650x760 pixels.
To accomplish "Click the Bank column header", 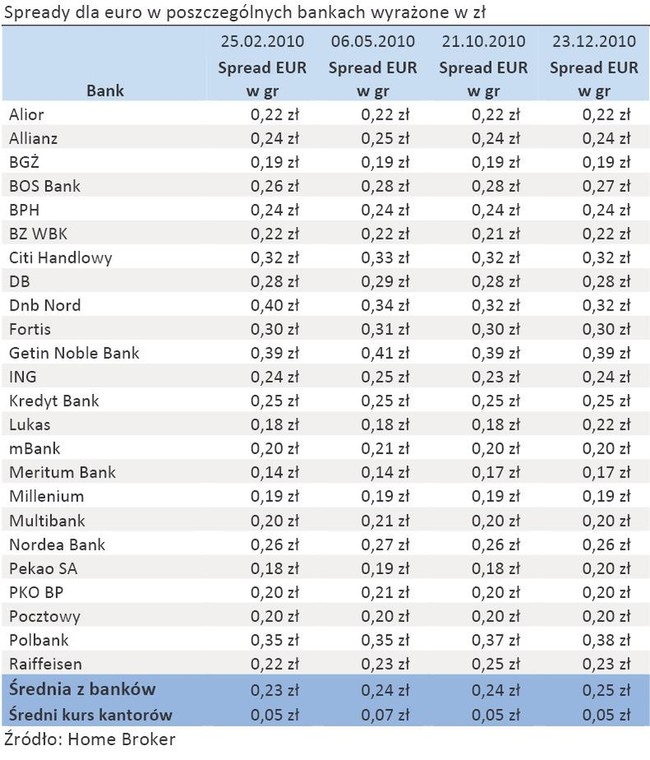I will point(105,91).
